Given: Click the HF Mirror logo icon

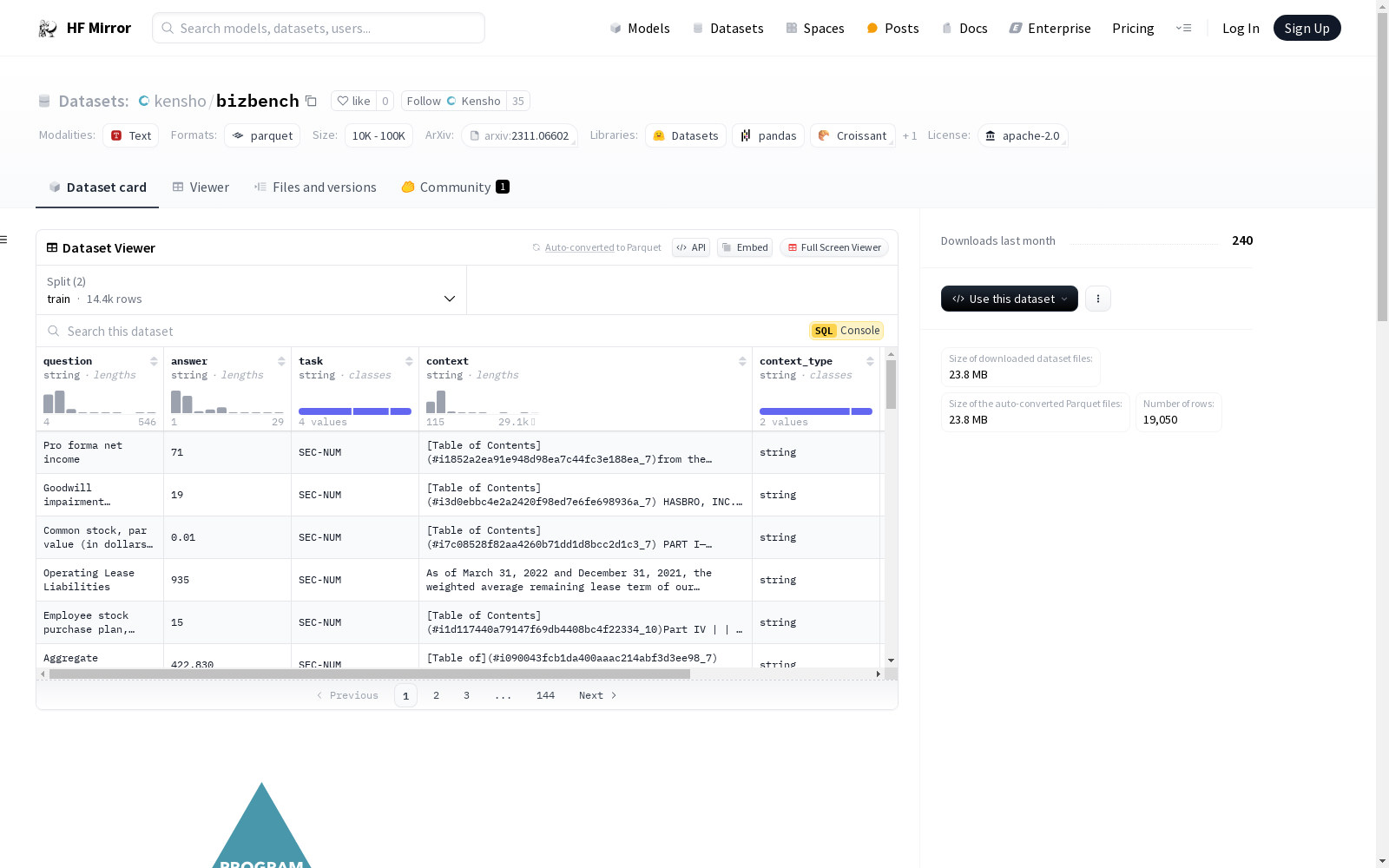Looking at the screenshot, I should pos(48,29).
